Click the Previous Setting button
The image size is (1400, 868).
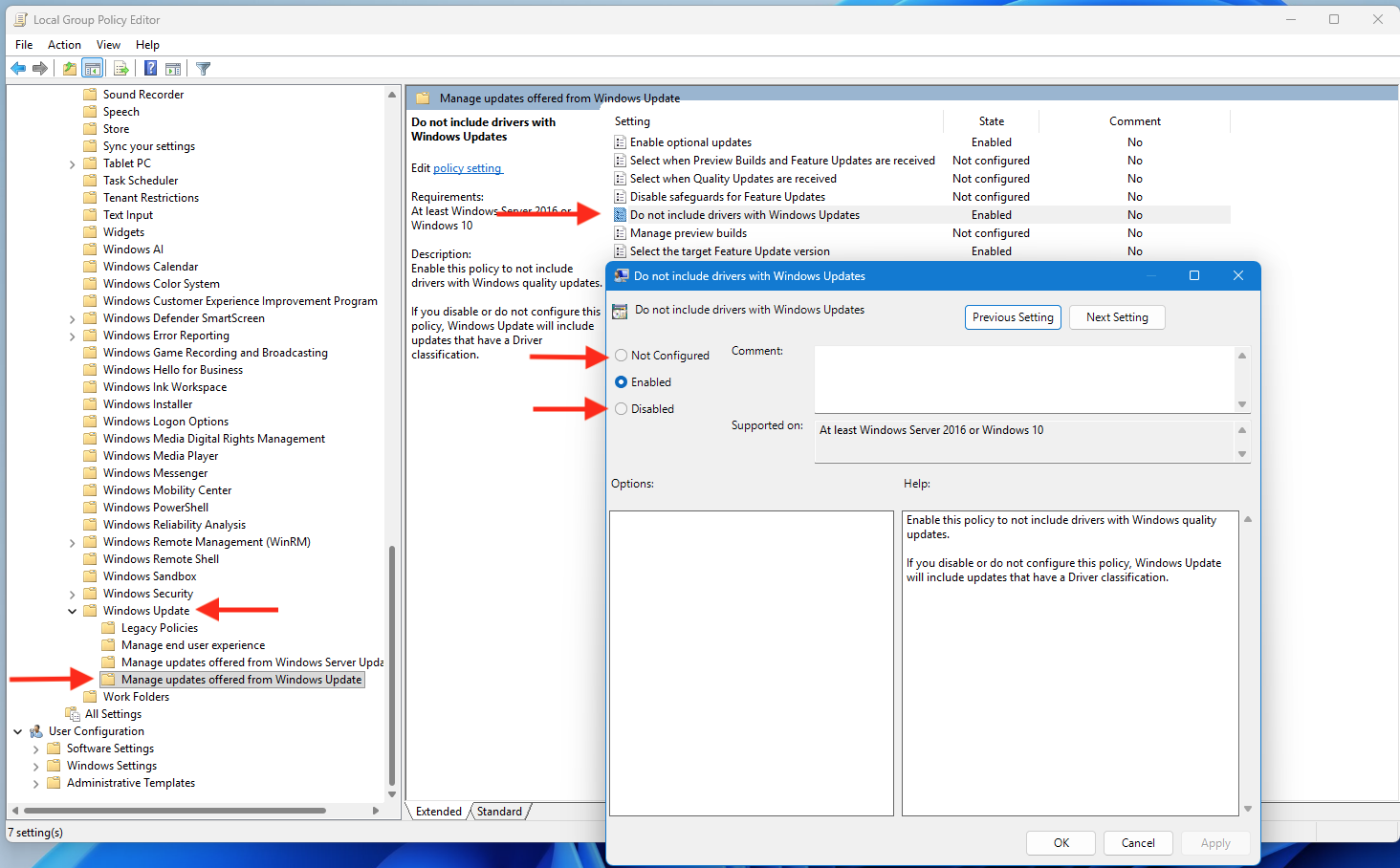(1013, 317)
